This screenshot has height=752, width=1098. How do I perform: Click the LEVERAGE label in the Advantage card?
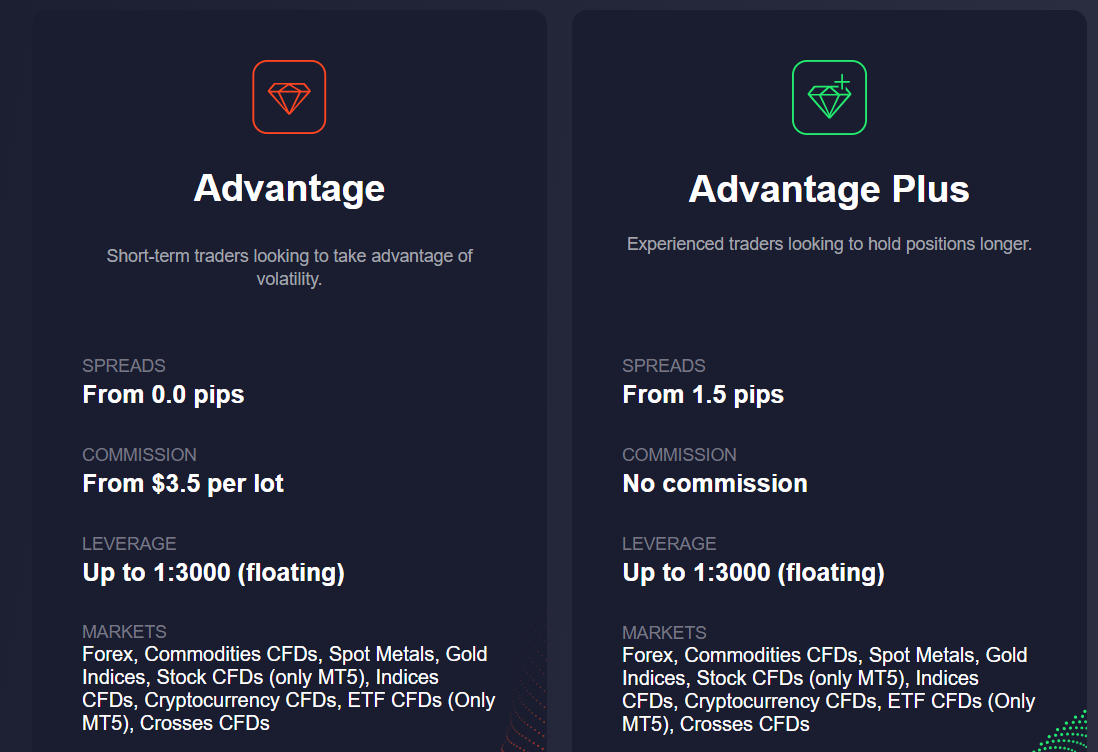(x=129, y=544)
